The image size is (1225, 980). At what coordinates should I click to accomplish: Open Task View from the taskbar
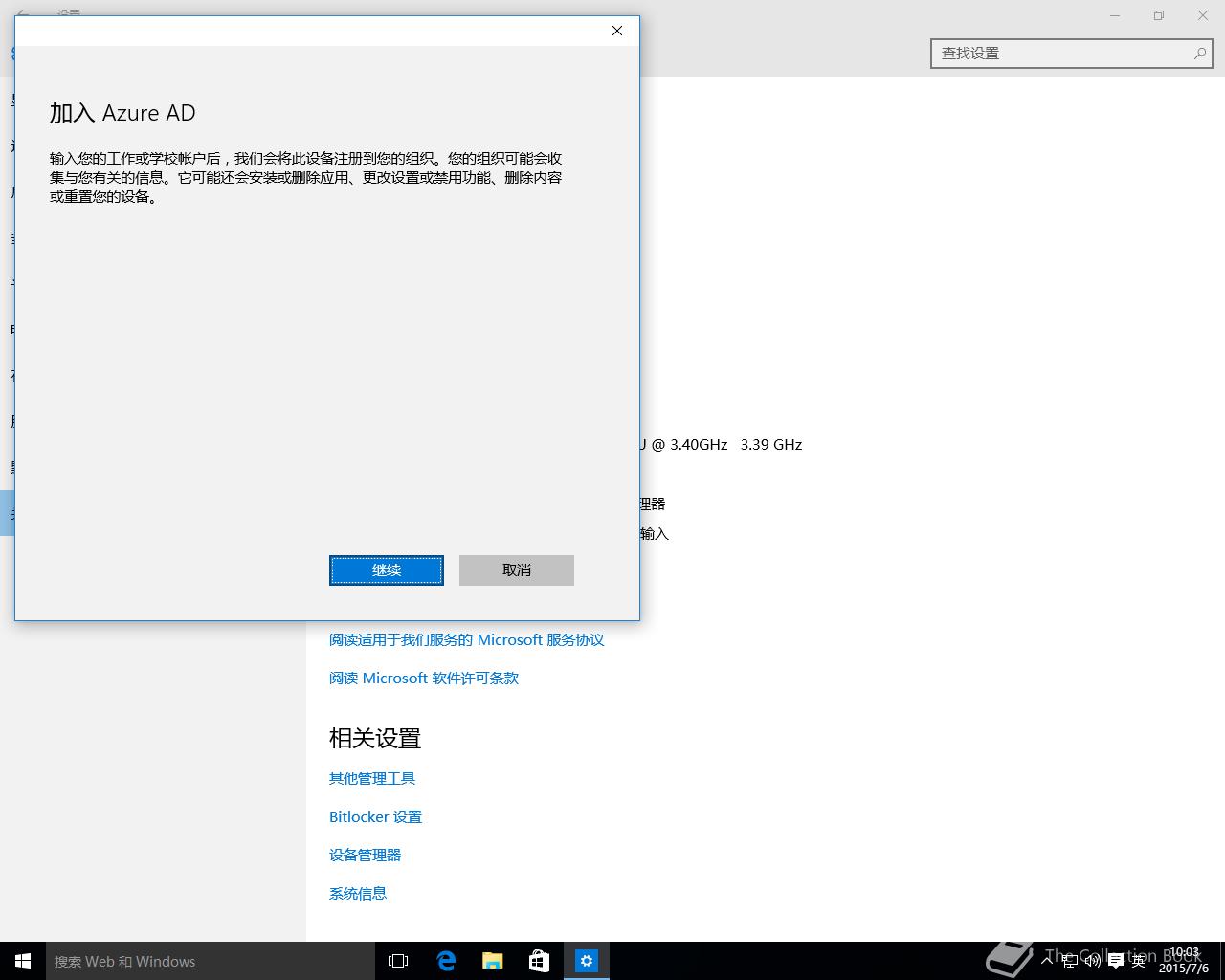(x=398, y=961)
